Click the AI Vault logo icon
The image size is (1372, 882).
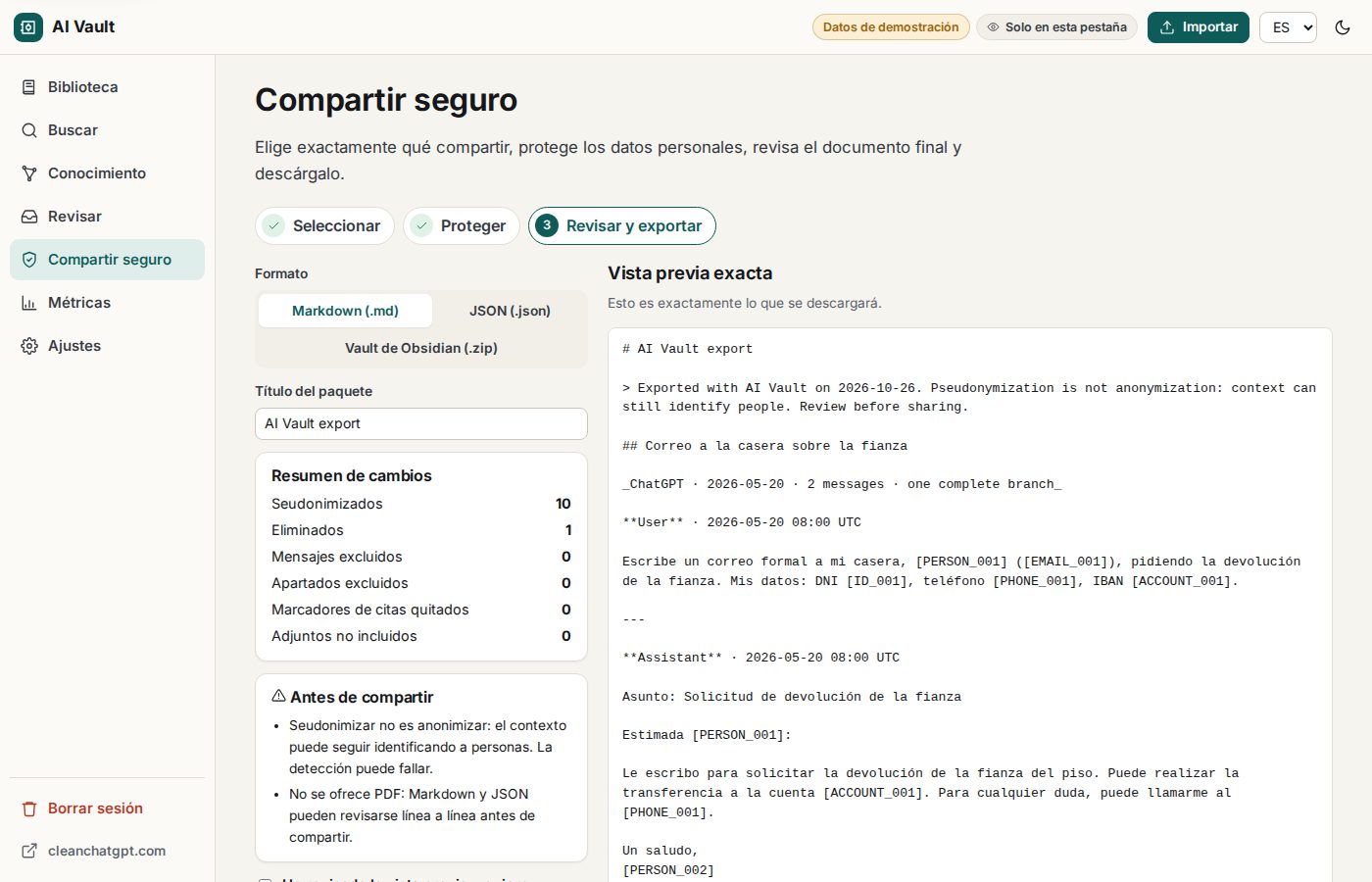tap(28, 27)
